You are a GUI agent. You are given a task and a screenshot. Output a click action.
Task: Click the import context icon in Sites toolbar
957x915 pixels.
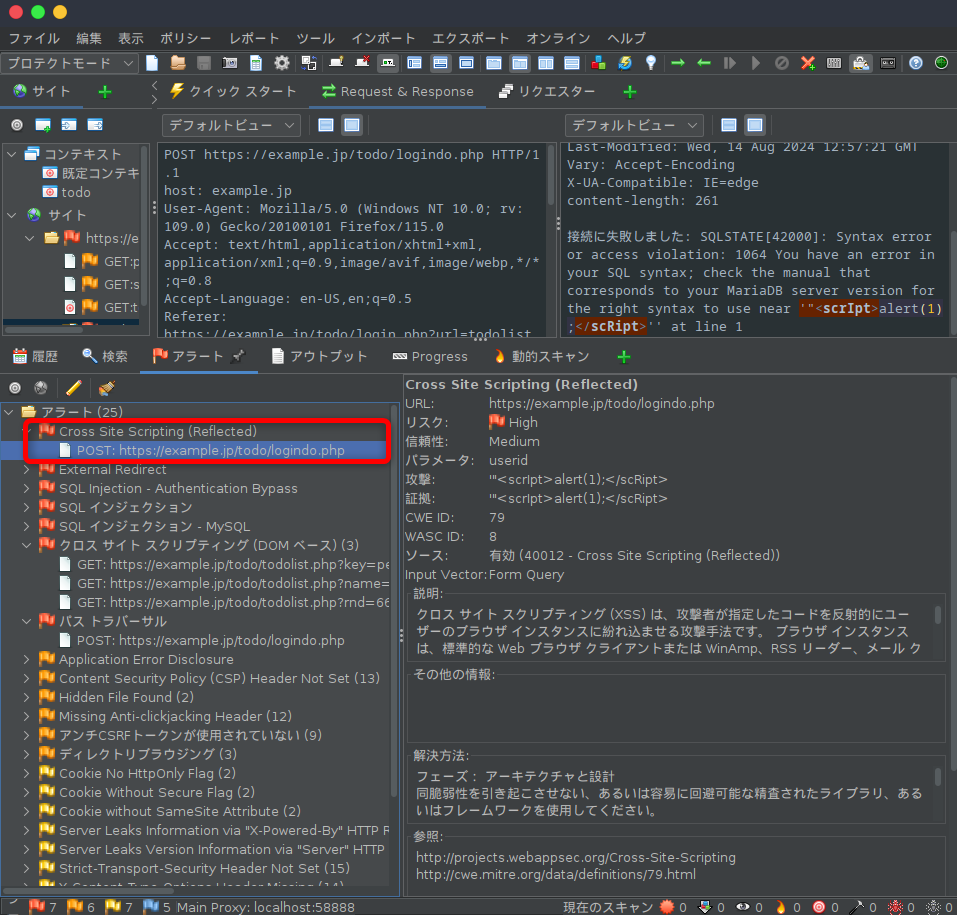point(69,125)
